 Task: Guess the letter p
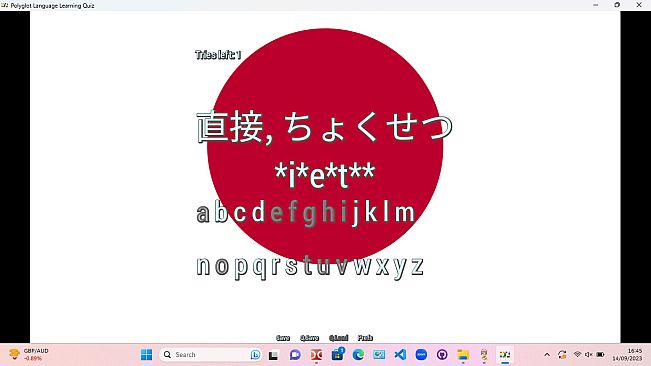[241, 269]
